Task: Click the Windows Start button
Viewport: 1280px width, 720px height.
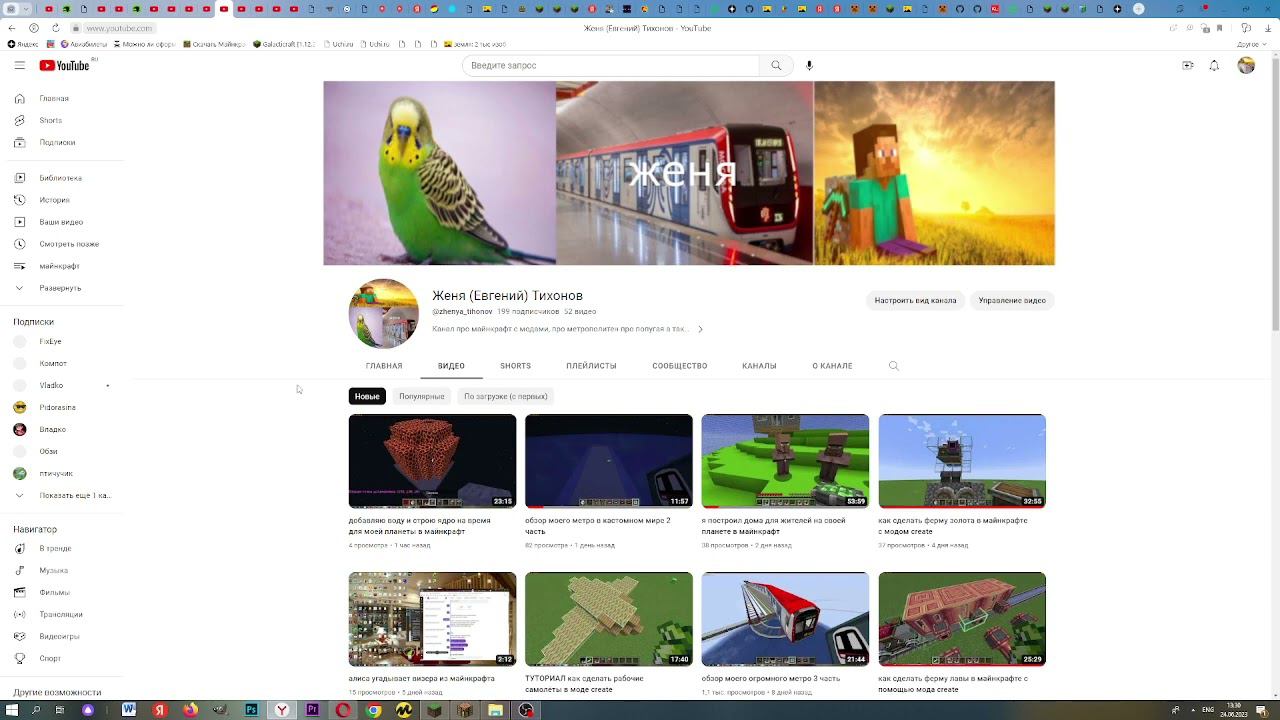Action: [x=11, y=710]
